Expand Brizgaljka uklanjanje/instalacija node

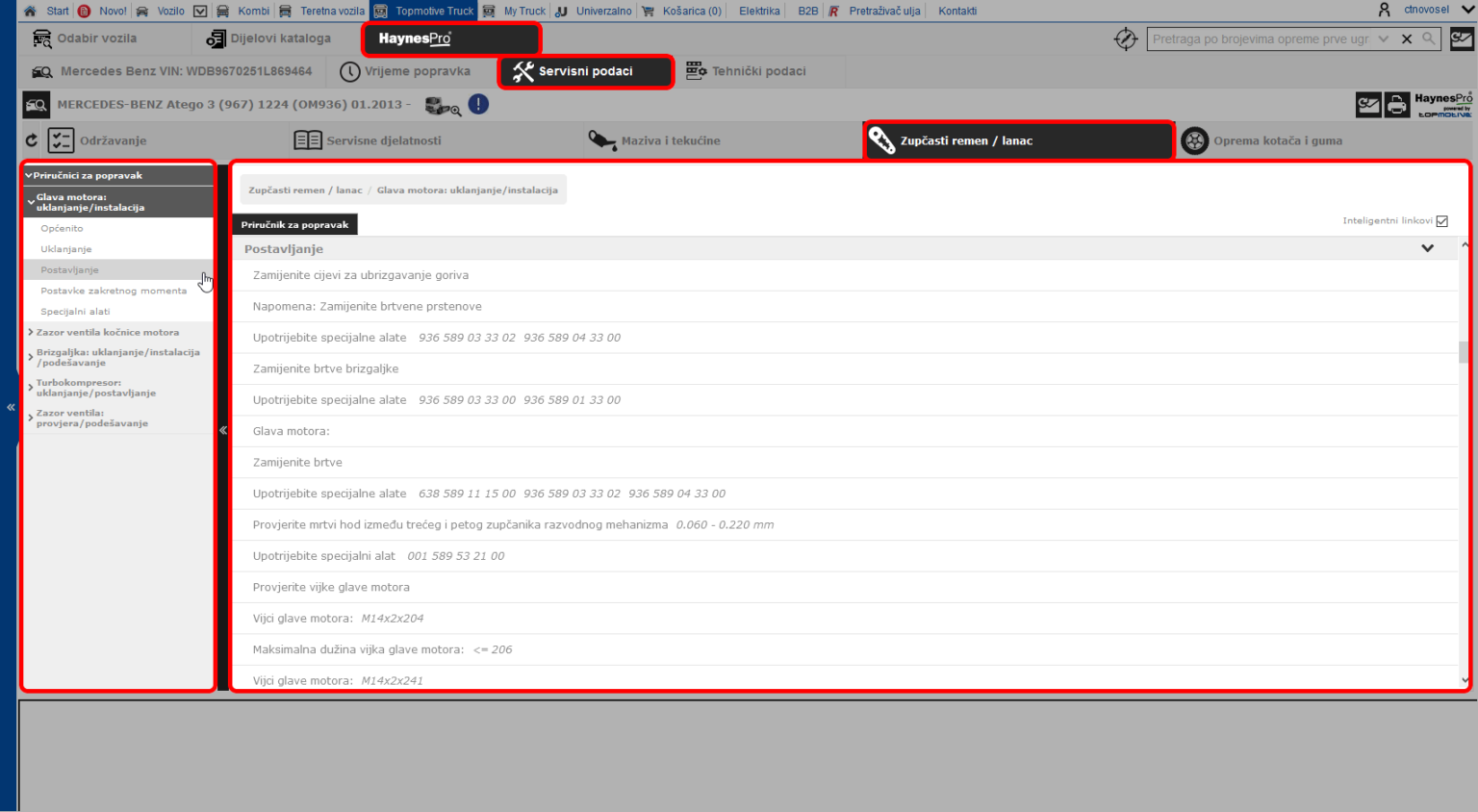118,357
